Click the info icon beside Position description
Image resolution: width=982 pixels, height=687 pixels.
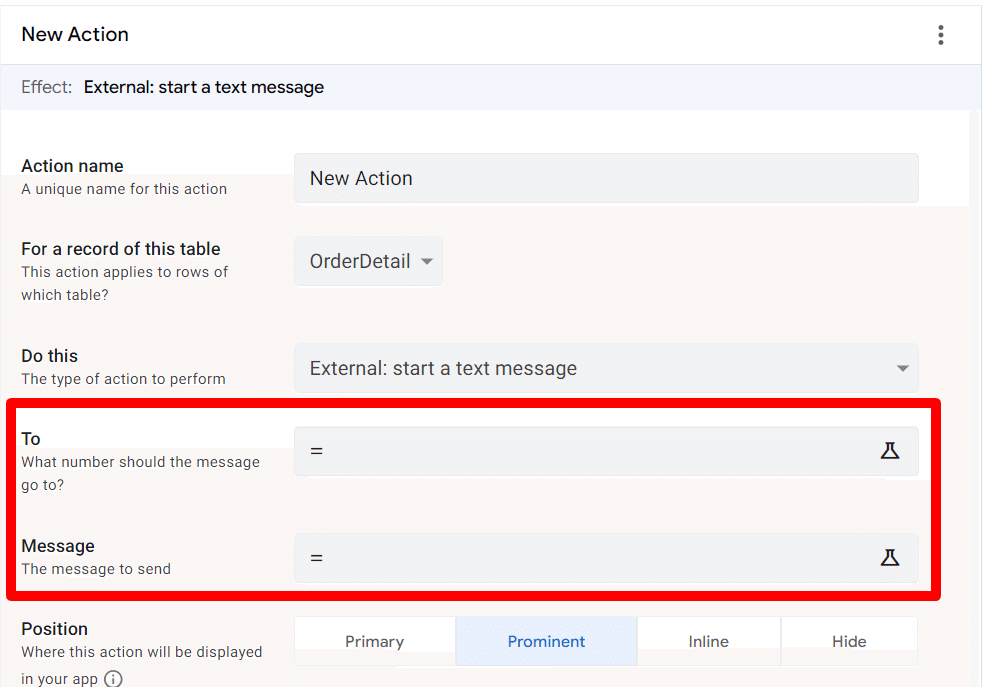(114, 679)
